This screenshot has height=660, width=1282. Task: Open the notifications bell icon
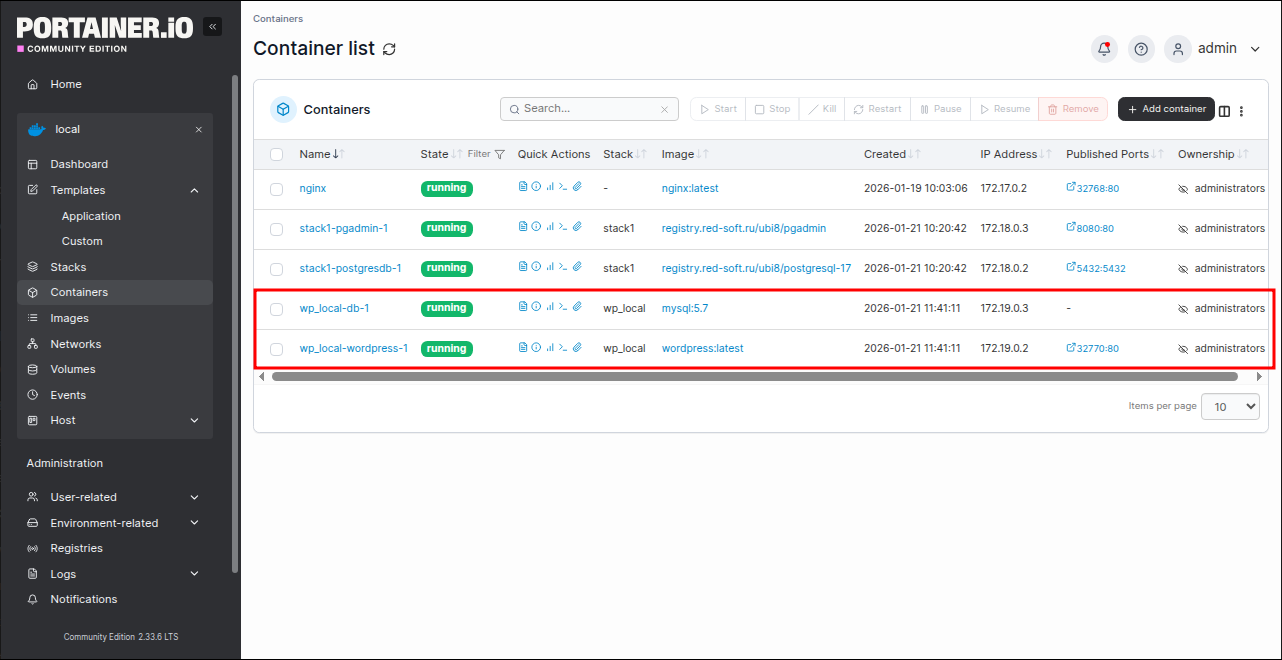(x=1104, y=49)
